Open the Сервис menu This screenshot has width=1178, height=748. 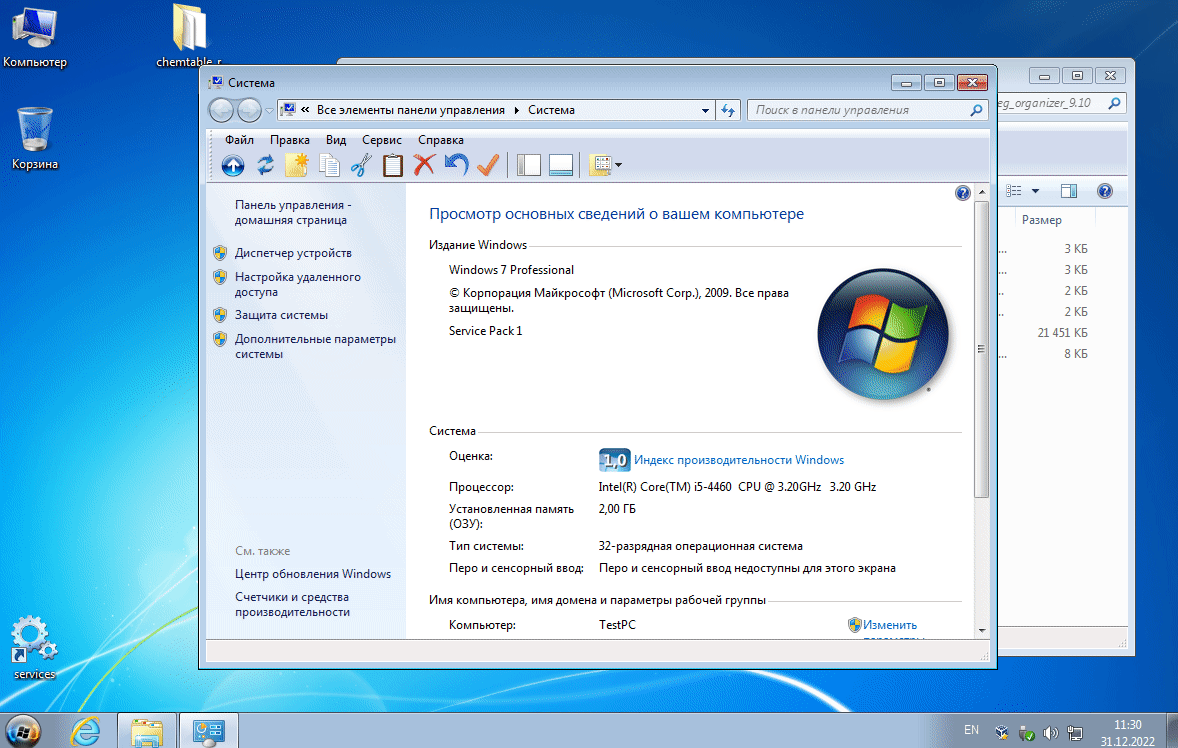click(x=382, y=140)
